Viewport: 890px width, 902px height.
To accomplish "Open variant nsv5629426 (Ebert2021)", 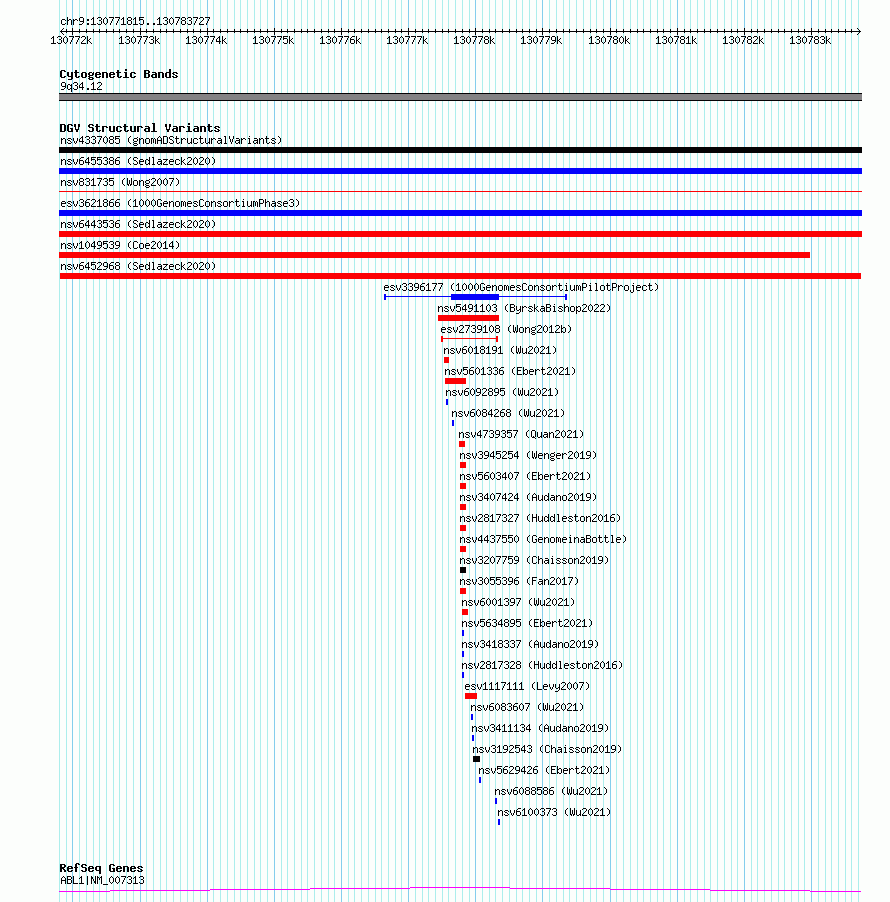I will [x=544, y=770].
